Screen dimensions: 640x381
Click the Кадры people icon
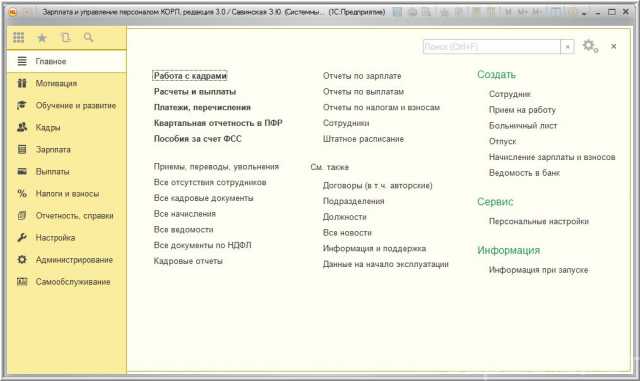(x=22, y=127)
